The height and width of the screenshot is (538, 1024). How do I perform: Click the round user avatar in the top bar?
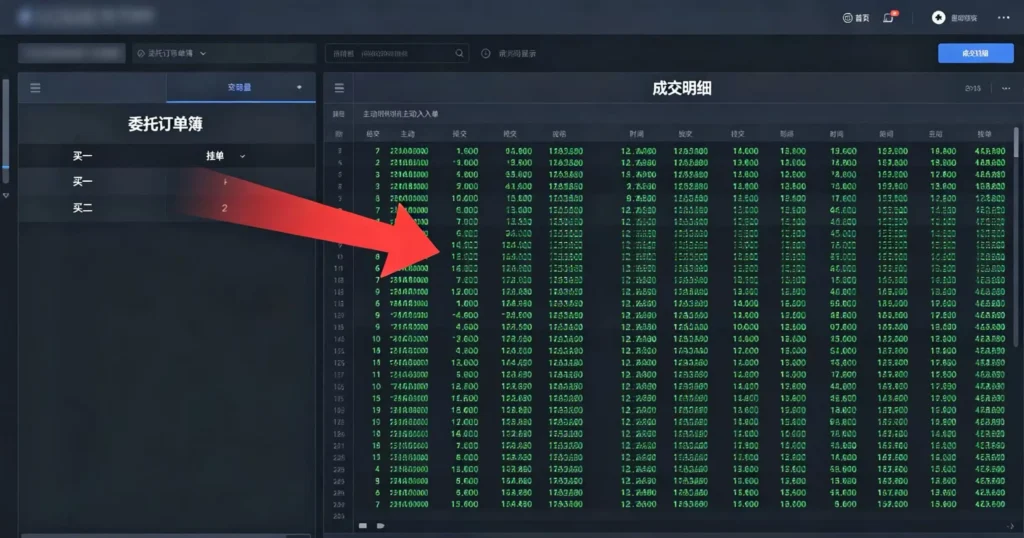938,18
